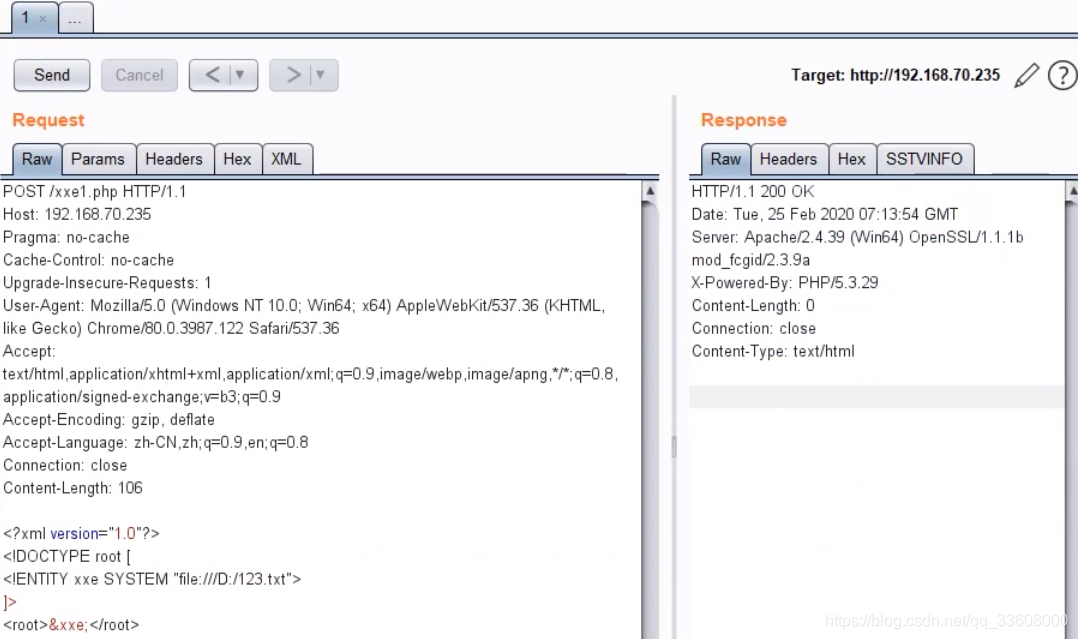This screenshot has width=1078, height=639.
Task: Select Repeater tab 1
Action: click(x=25, y=18)
